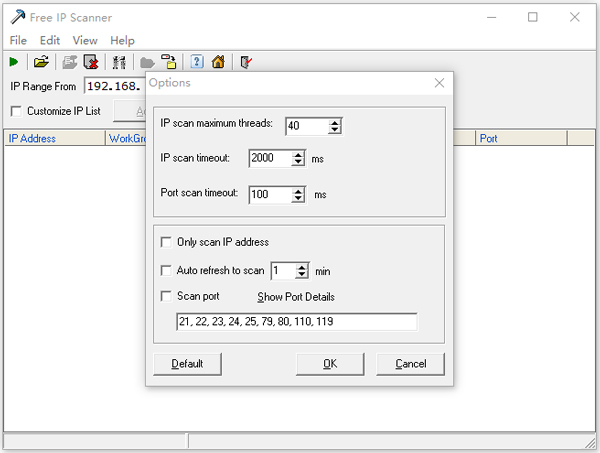Click the export-to-folder toolbar icon
The image size is (600, 453).
(169, 62)
